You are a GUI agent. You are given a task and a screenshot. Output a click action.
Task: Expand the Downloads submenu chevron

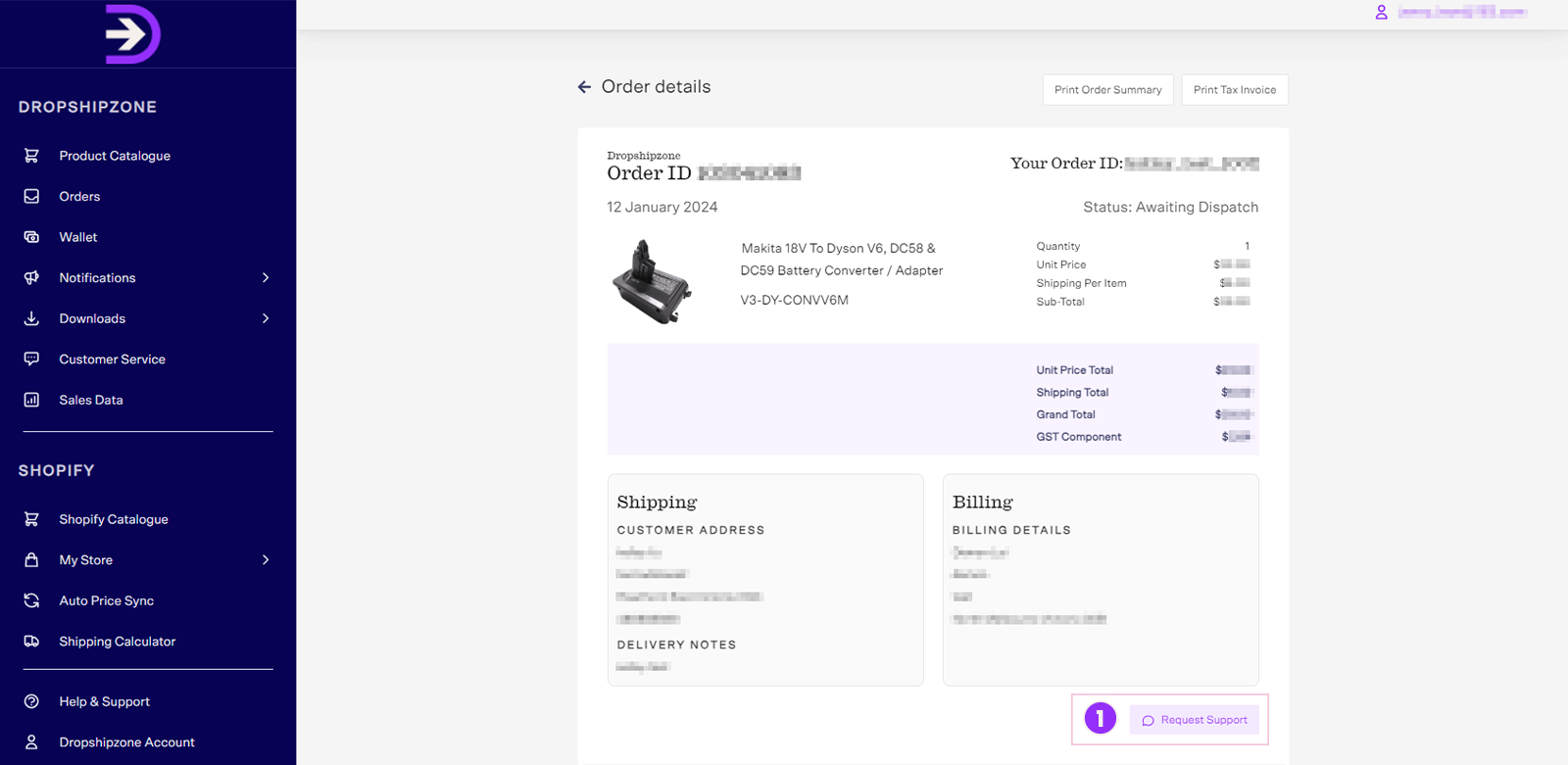coord(266,318)
